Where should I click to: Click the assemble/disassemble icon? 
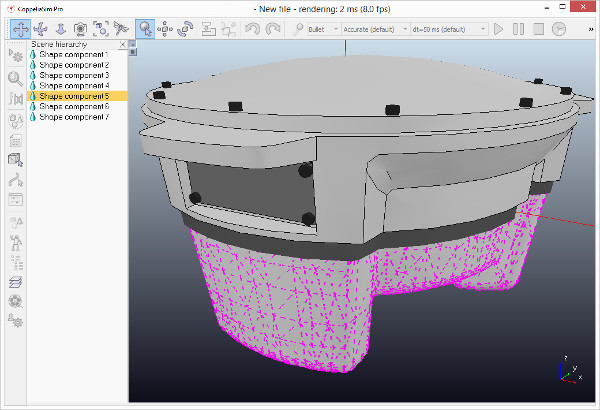[x=209, y=29]
